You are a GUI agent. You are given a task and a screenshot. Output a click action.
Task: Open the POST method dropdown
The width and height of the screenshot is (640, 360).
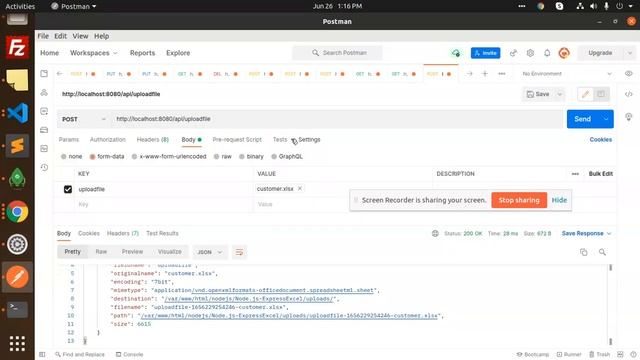[x=84, y=119]
